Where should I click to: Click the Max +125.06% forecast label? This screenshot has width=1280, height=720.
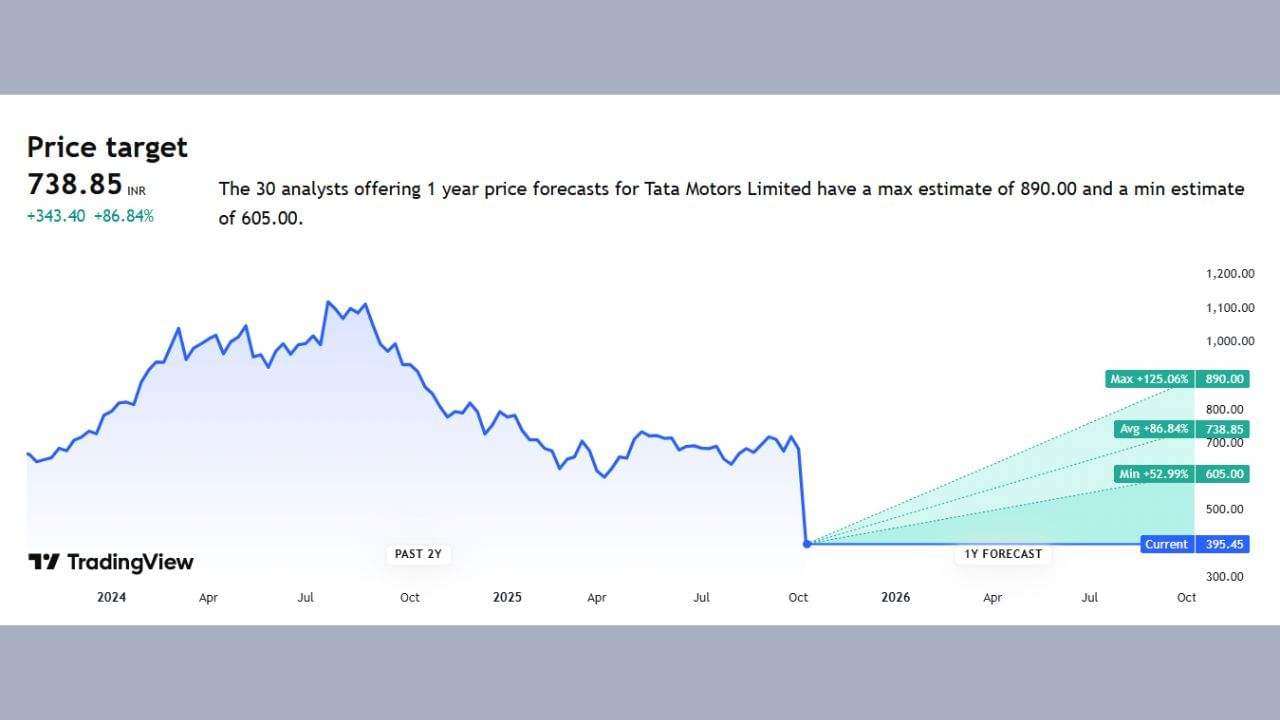pyautogui.click(x=1149, y=379)
